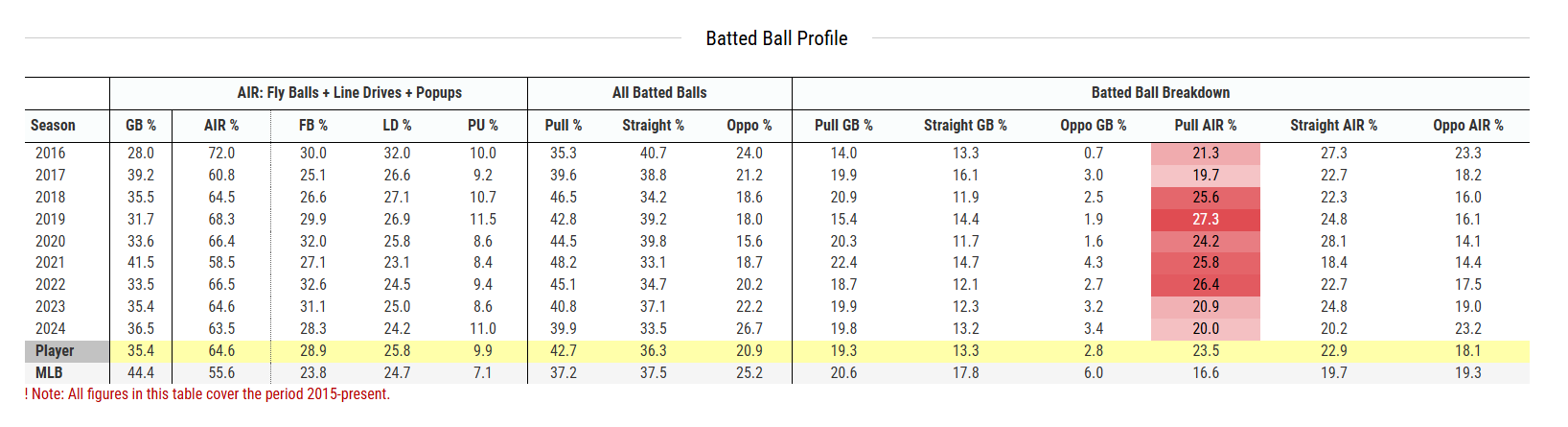Click the FB % column header
The width and height of the screenshot is (1568, 427).
coord(313,126)
